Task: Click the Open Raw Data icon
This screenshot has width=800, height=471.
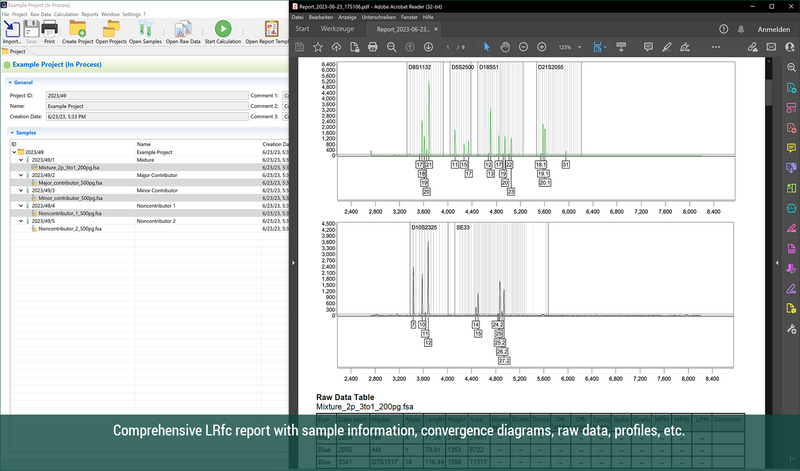Action: pyautogui.click(x=183, y=29)
